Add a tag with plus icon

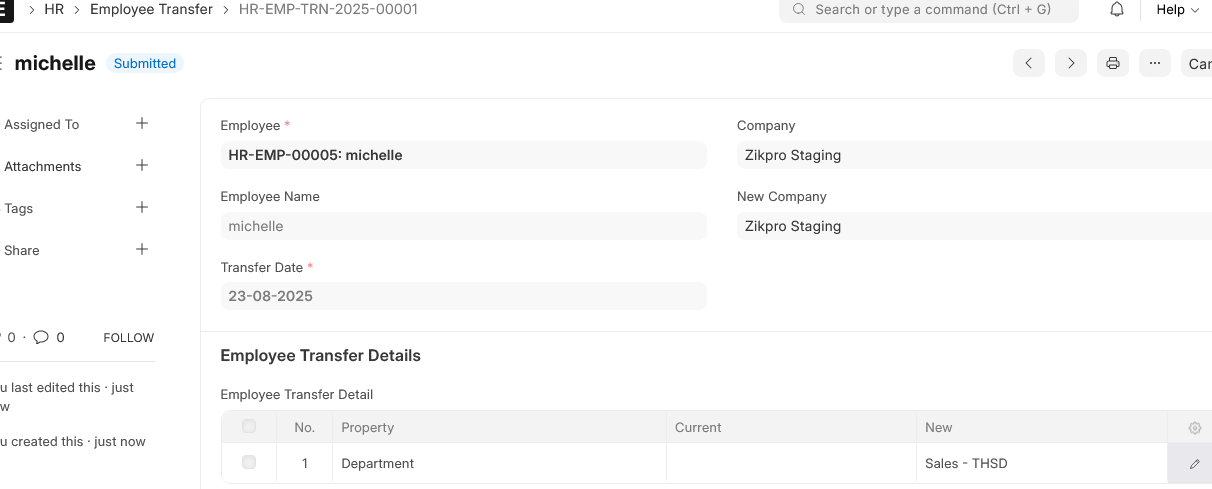142,207
